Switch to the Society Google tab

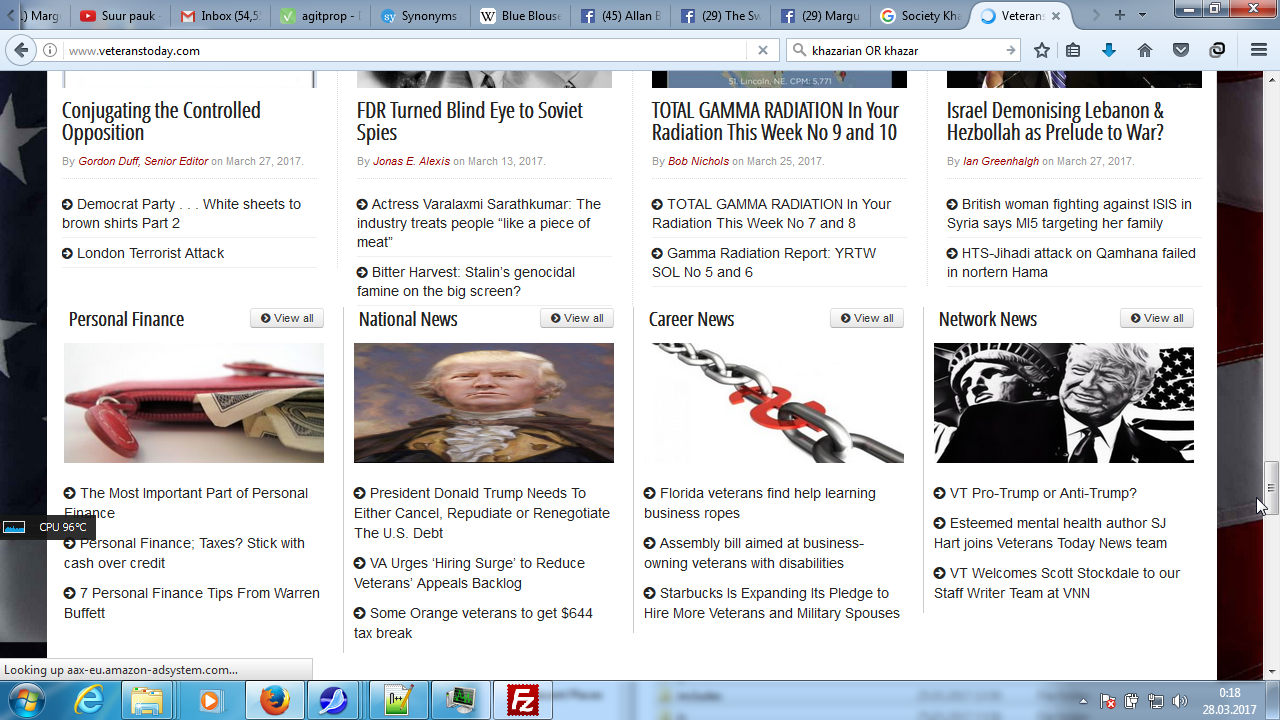920,16
